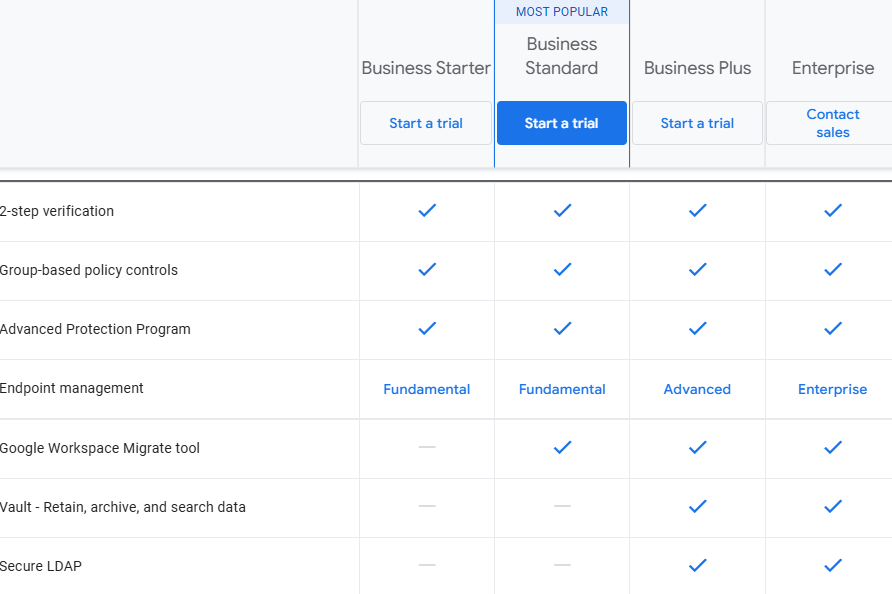Select the Business Standard plan heading
This screenshot has width=892, height=594.
point(562,56)
